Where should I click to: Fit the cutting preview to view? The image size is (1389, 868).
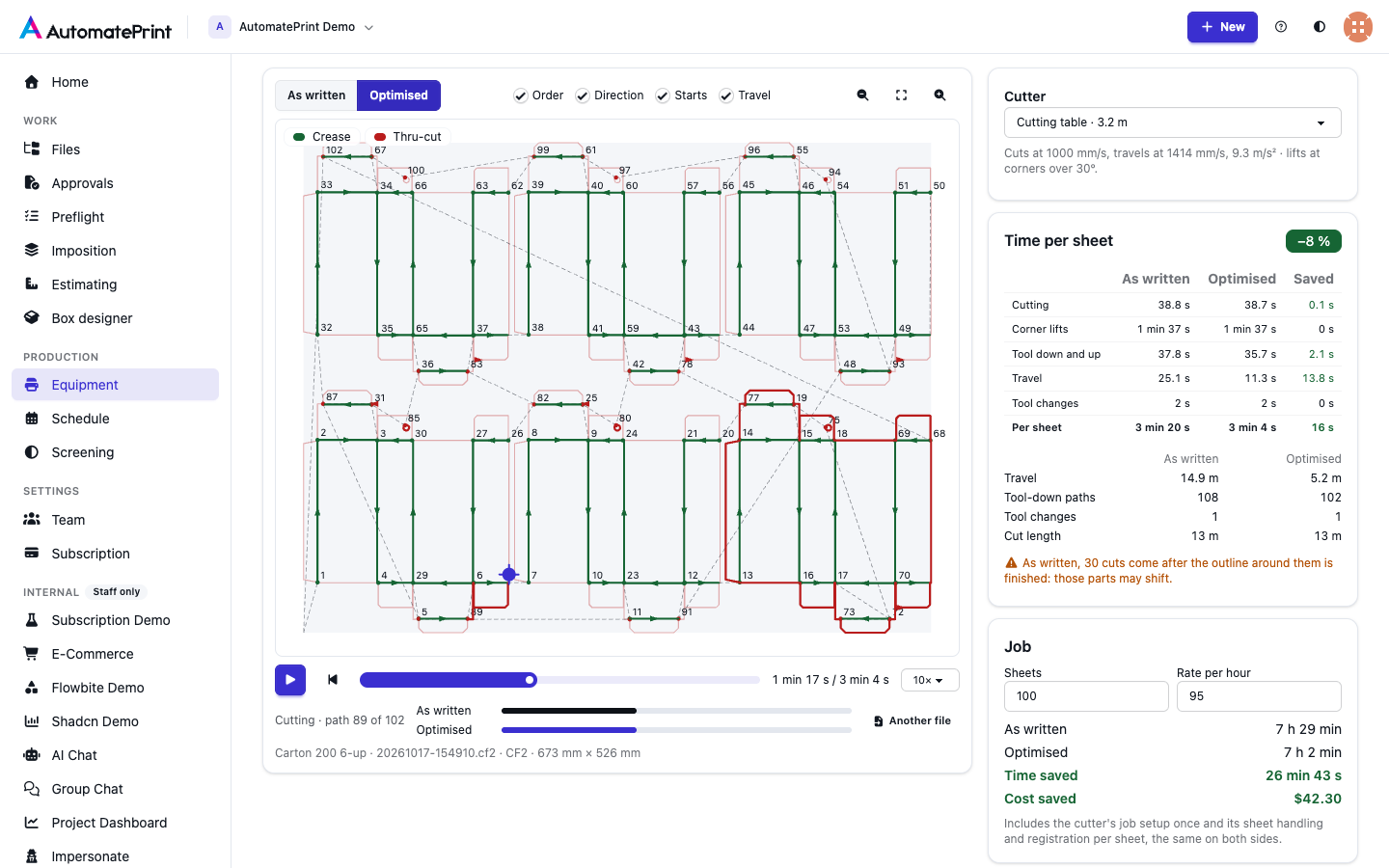click(x=901, y=95)
